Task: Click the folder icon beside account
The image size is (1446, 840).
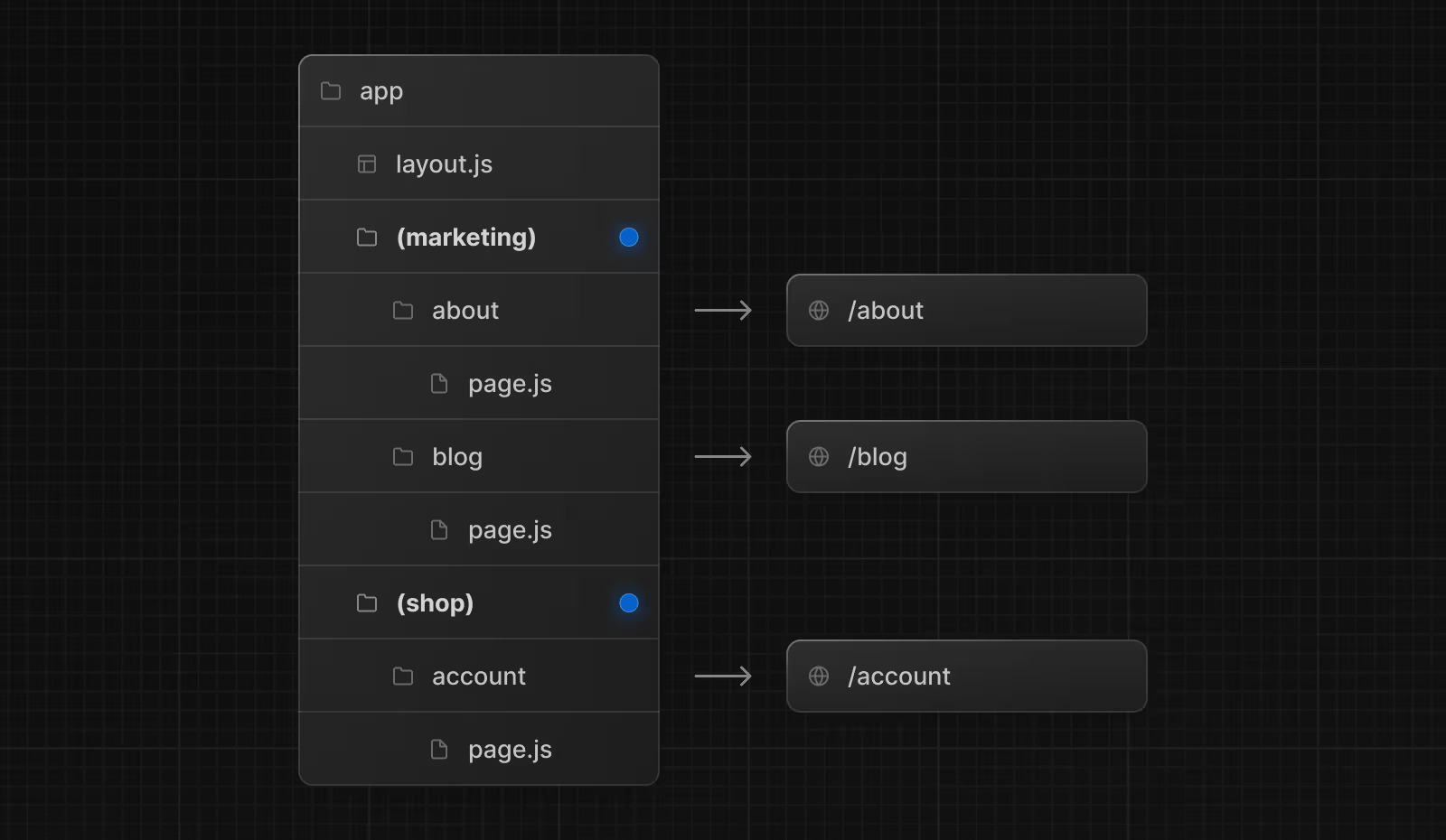Action: click(x=403, y=676)
